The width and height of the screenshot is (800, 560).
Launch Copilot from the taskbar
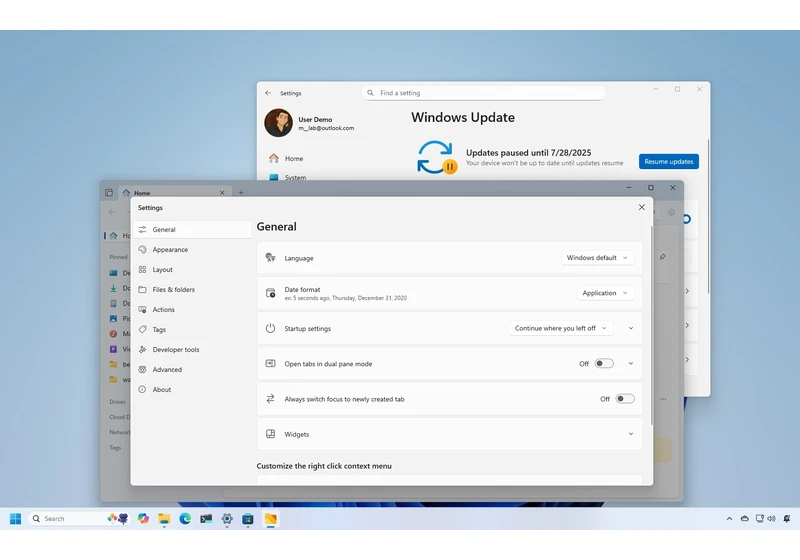143,519
